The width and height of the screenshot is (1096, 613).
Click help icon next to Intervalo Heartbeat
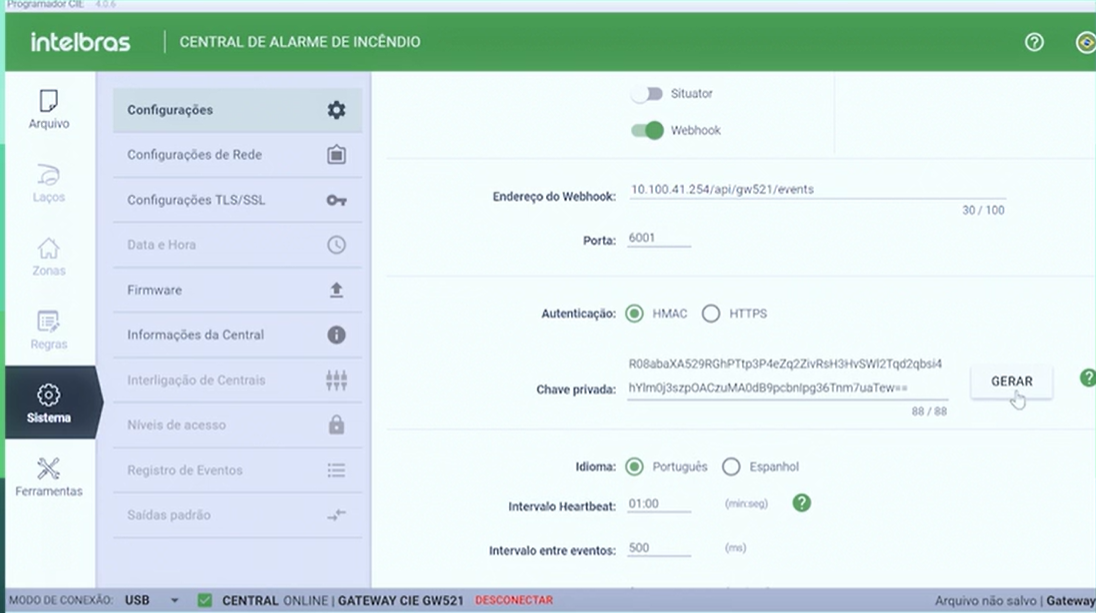(801, 503)
